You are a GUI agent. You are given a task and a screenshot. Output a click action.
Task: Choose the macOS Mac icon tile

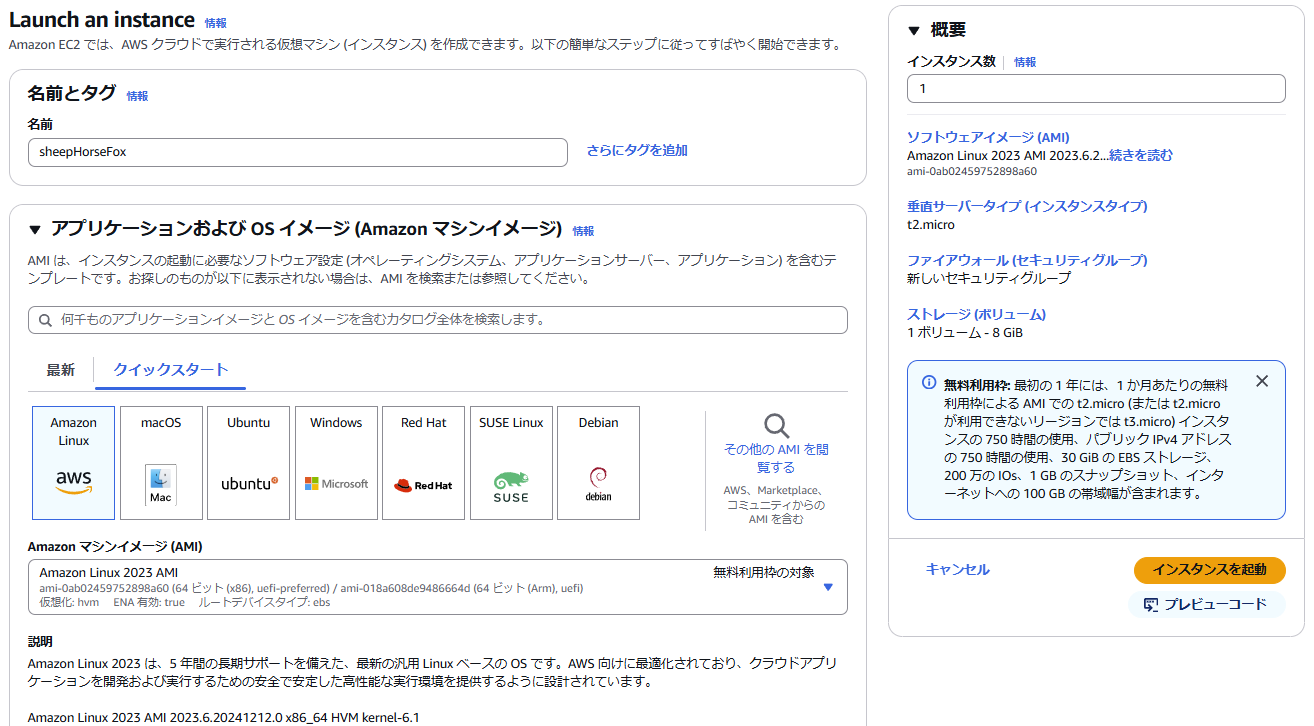click(x=161, y=463)
